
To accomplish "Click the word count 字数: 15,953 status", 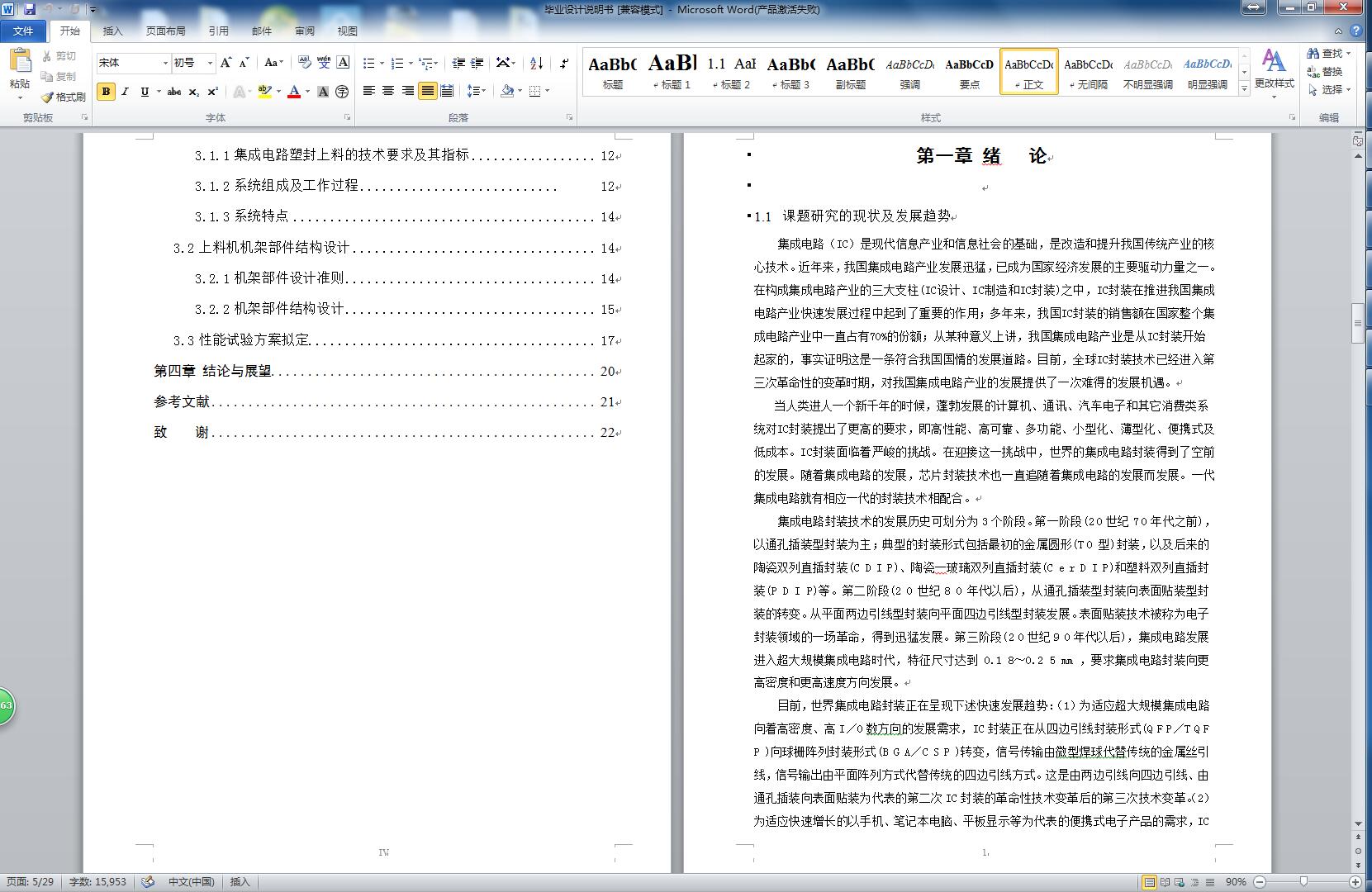I will [x=97, y=882].
